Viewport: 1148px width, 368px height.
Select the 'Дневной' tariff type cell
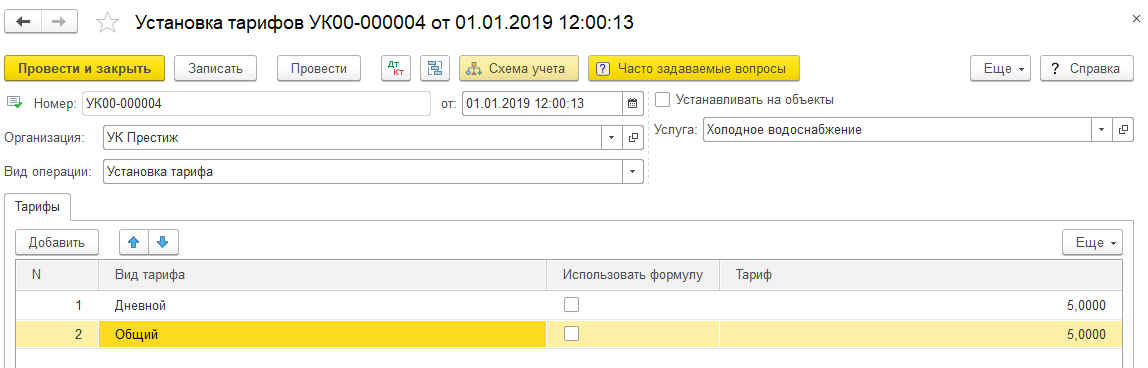point(322,305)
